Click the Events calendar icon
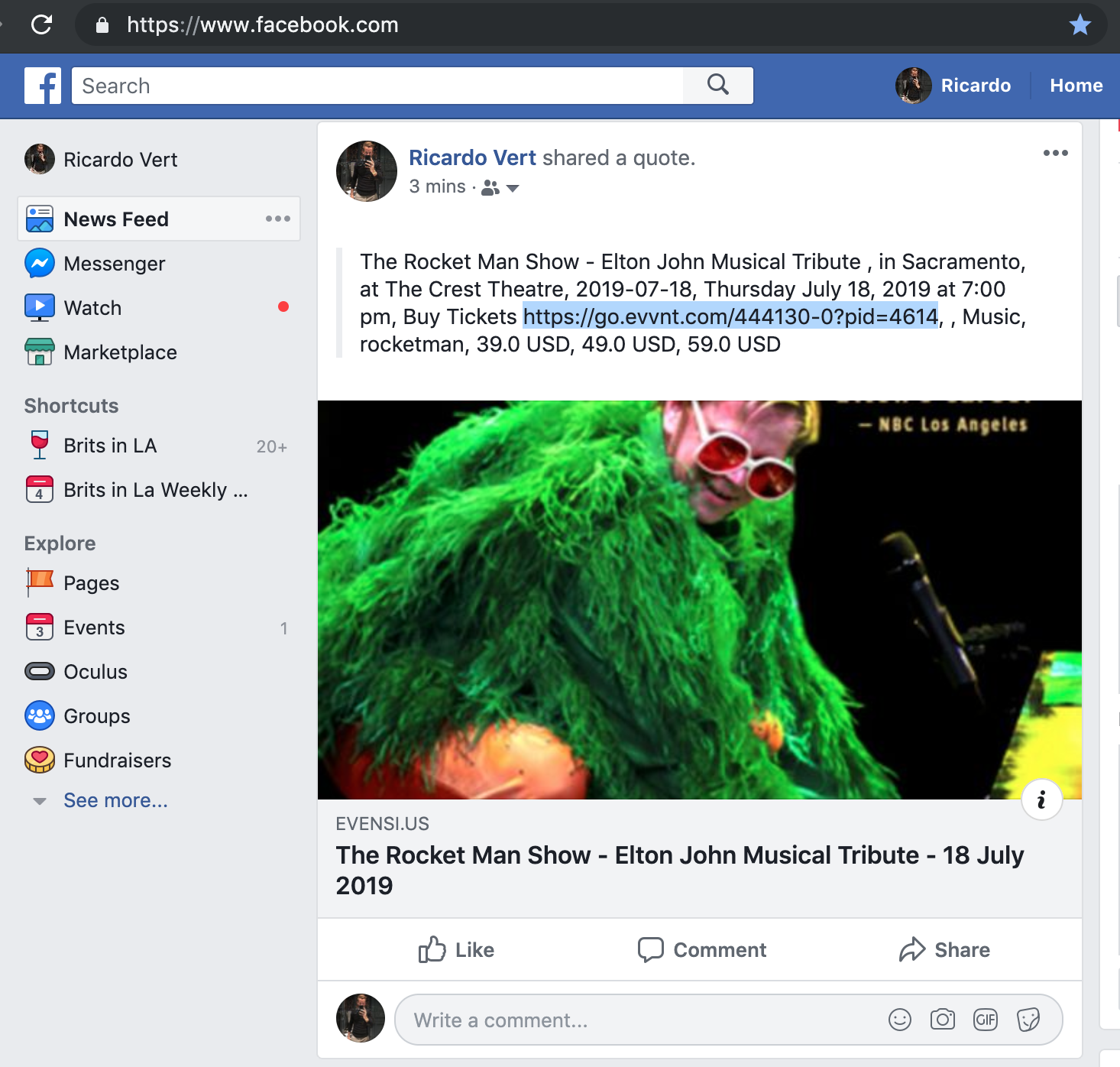1120x1067 pixels. coord(40,627)
